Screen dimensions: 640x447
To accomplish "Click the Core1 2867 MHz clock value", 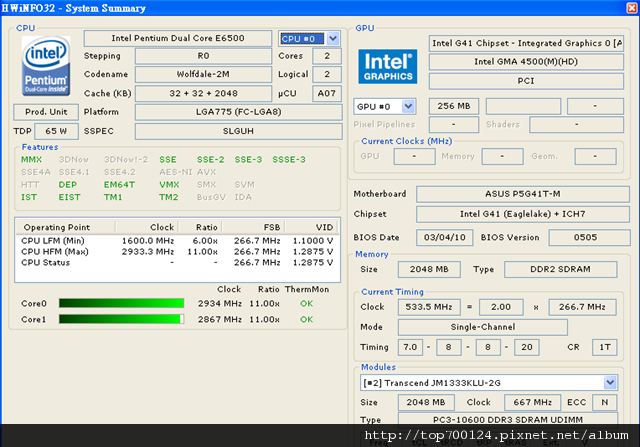I will click(220, 320).
